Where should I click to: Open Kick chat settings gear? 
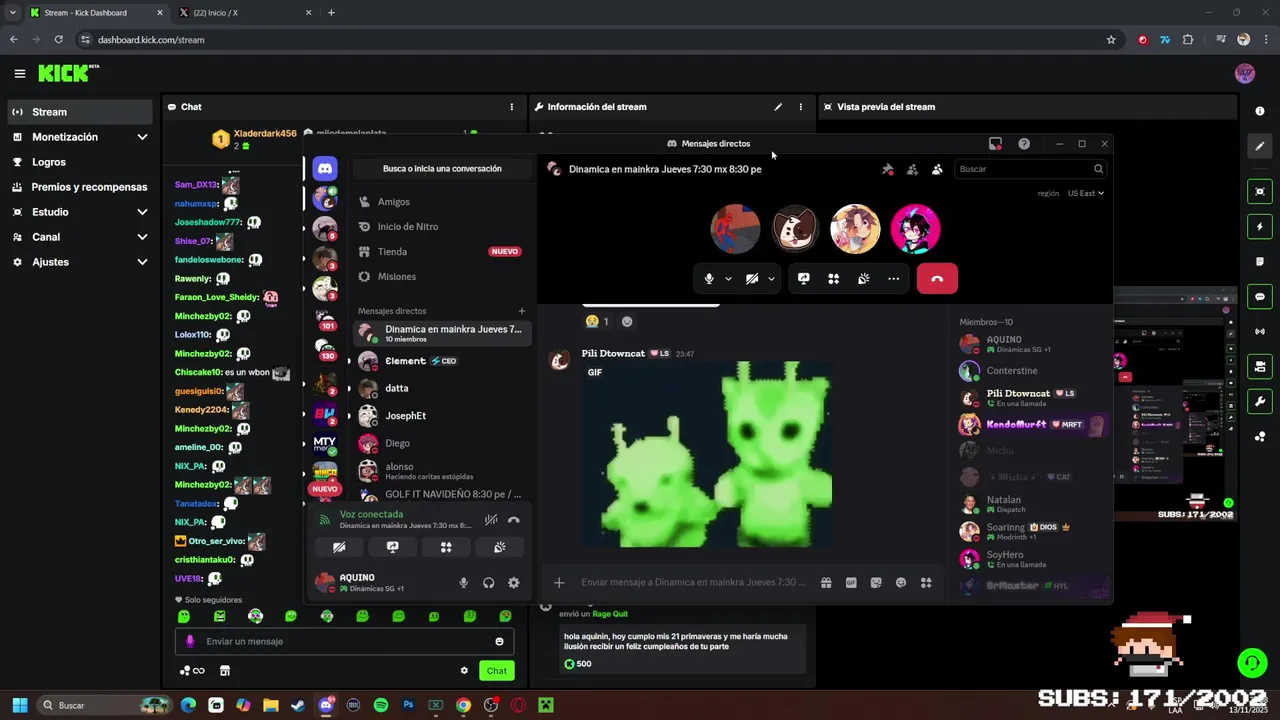[x=464, y=671]
